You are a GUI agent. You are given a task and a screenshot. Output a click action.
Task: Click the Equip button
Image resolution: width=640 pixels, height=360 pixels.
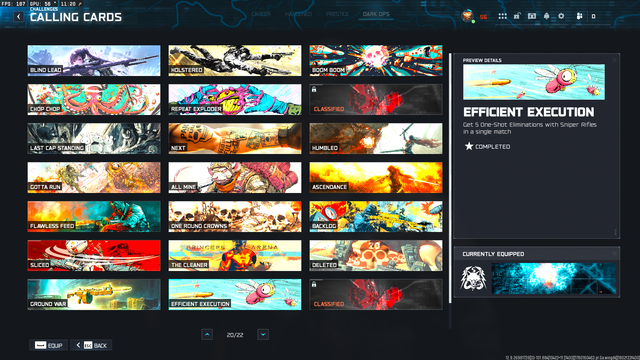pos(48,345)
